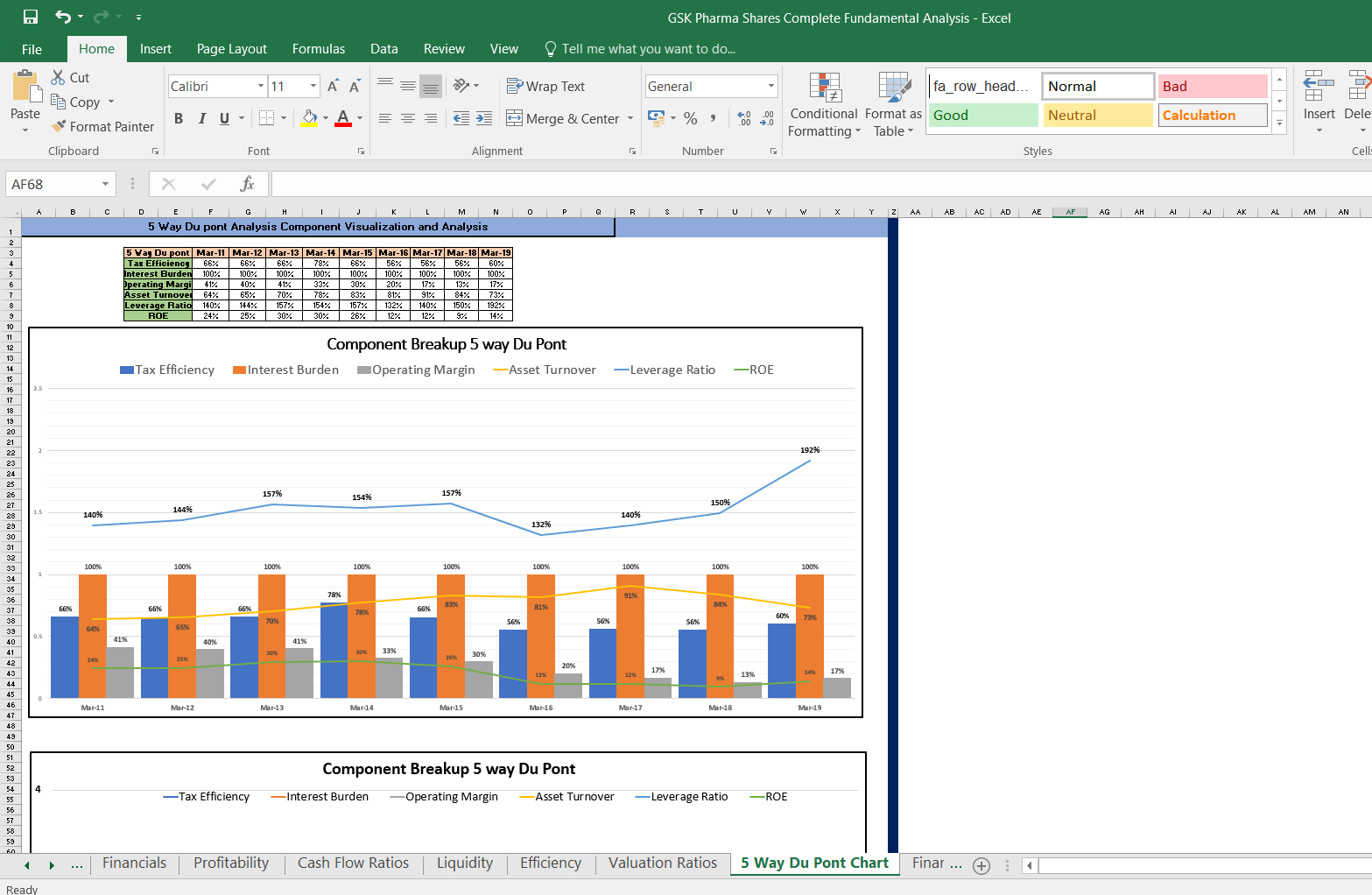Apply the Normal cell style
1372x895 pixels.
coord(1098,86)
